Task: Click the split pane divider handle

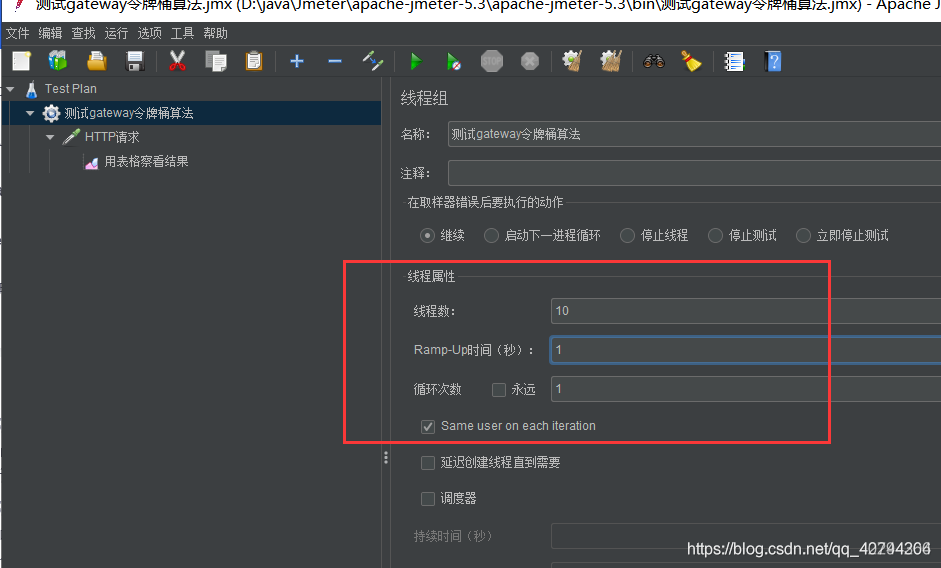Action: pos(386,458)
